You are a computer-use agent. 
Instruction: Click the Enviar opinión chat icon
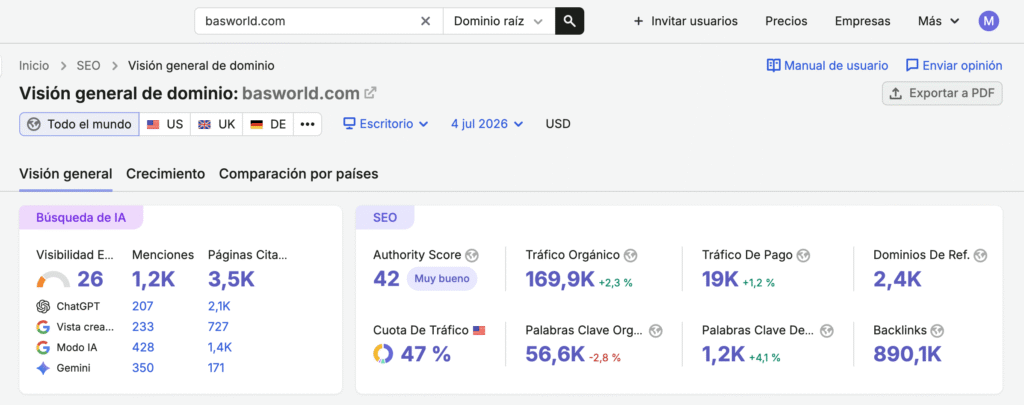[x=912, y=65]
